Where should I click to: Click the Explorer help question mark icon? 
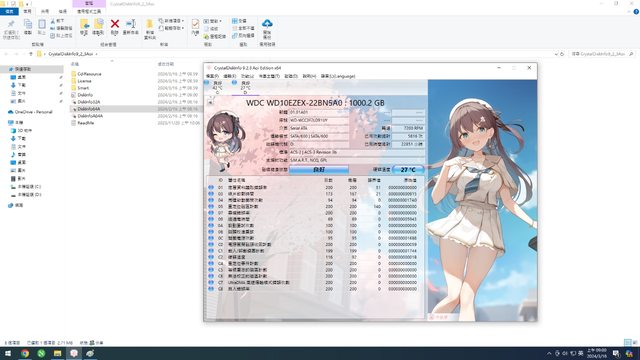[636, 12]
